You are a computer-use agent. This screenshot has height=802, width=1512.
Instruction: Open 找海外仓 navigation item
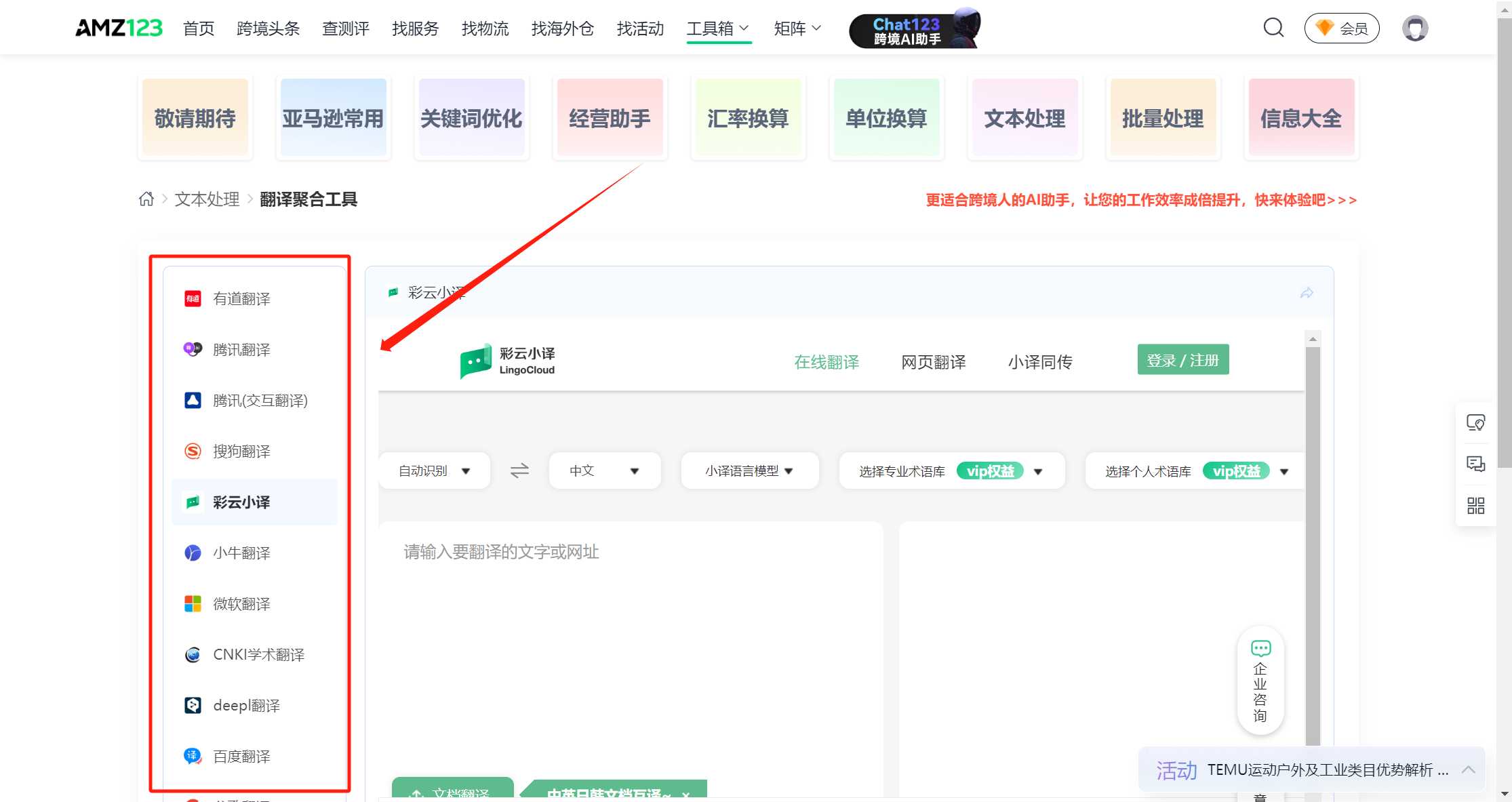(x=563, y=28)
